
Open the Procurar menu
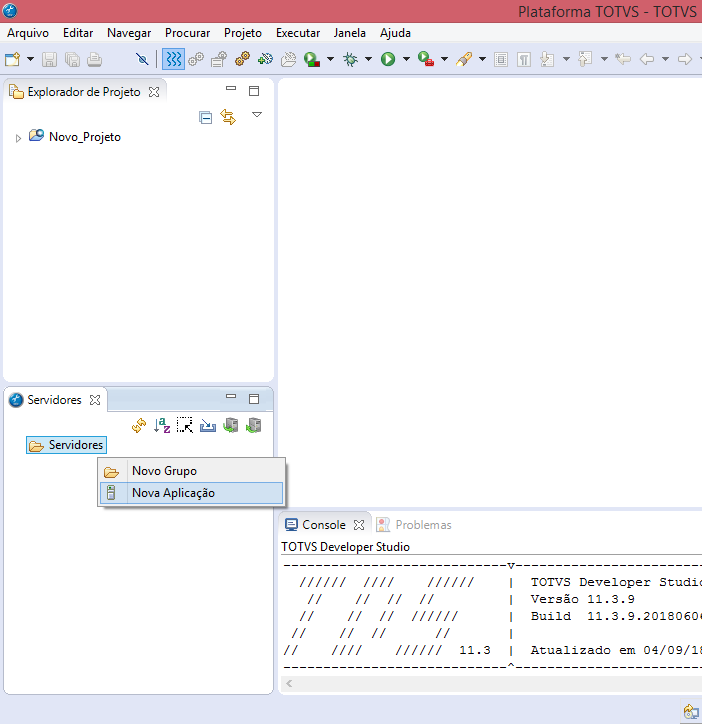[x=188, y=33]
